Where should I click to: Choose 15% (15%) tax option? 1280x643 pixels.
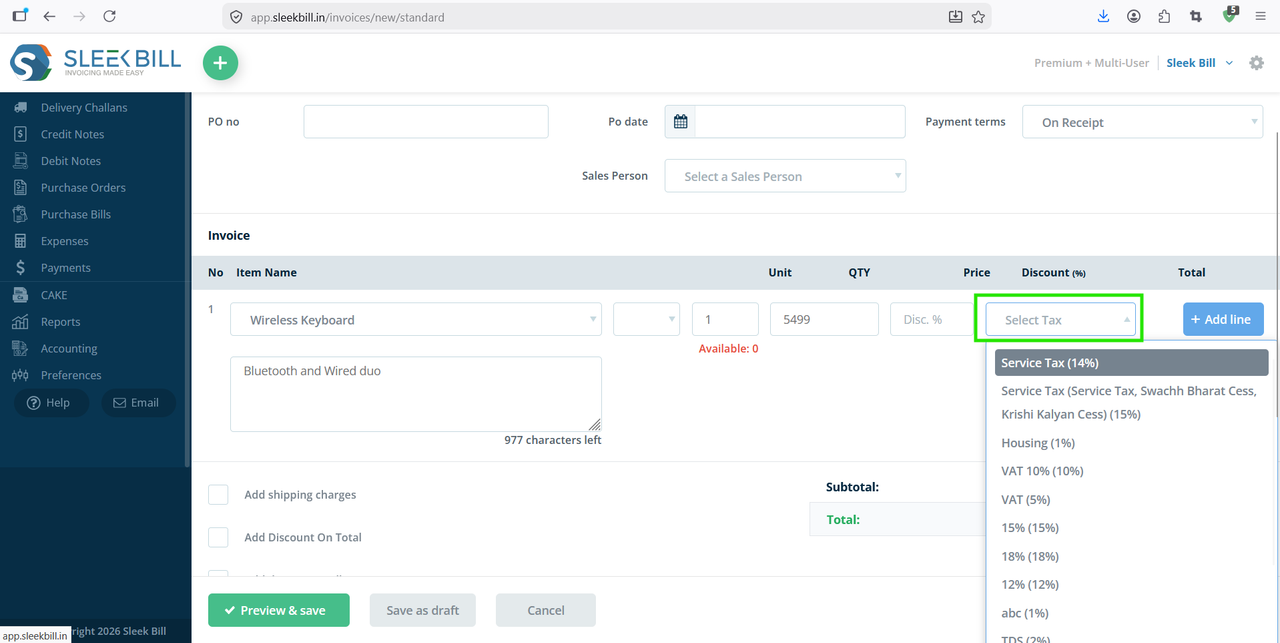coord(1132,527)
